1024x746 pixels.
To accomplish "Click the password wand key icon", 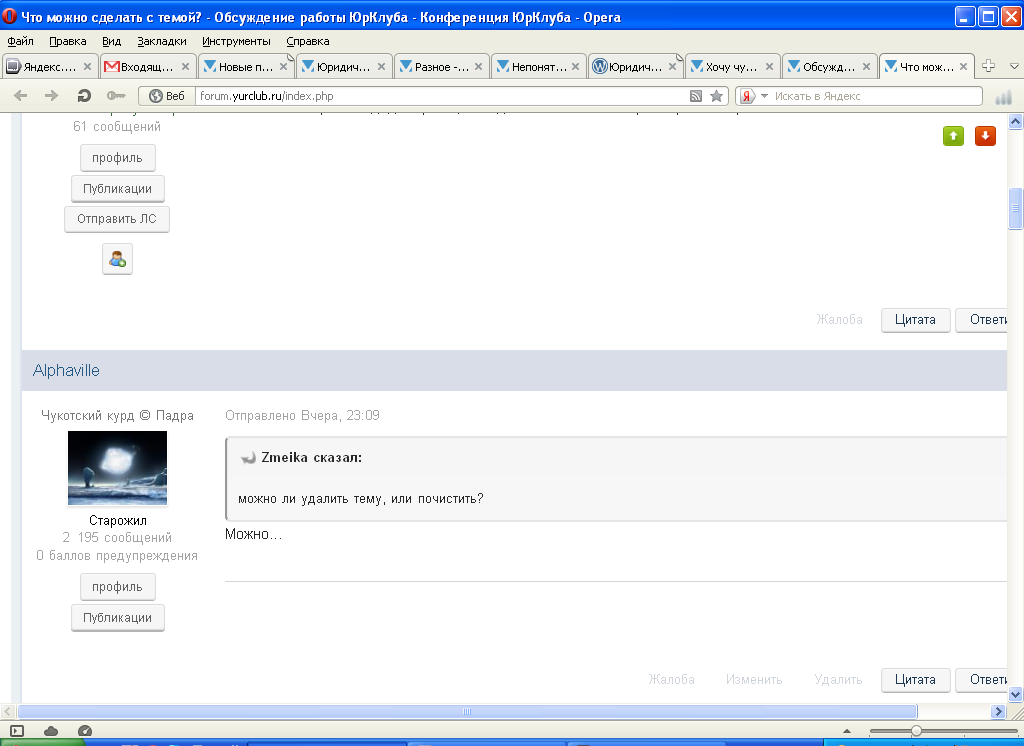I will [116, 96].
